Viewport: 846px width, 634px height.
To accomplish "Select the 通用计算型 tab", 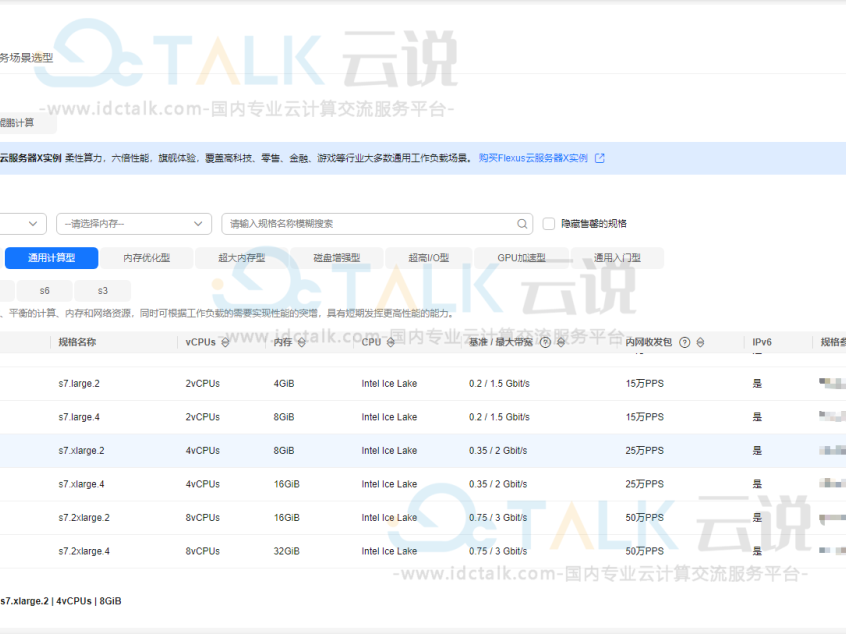I will 52,258.
